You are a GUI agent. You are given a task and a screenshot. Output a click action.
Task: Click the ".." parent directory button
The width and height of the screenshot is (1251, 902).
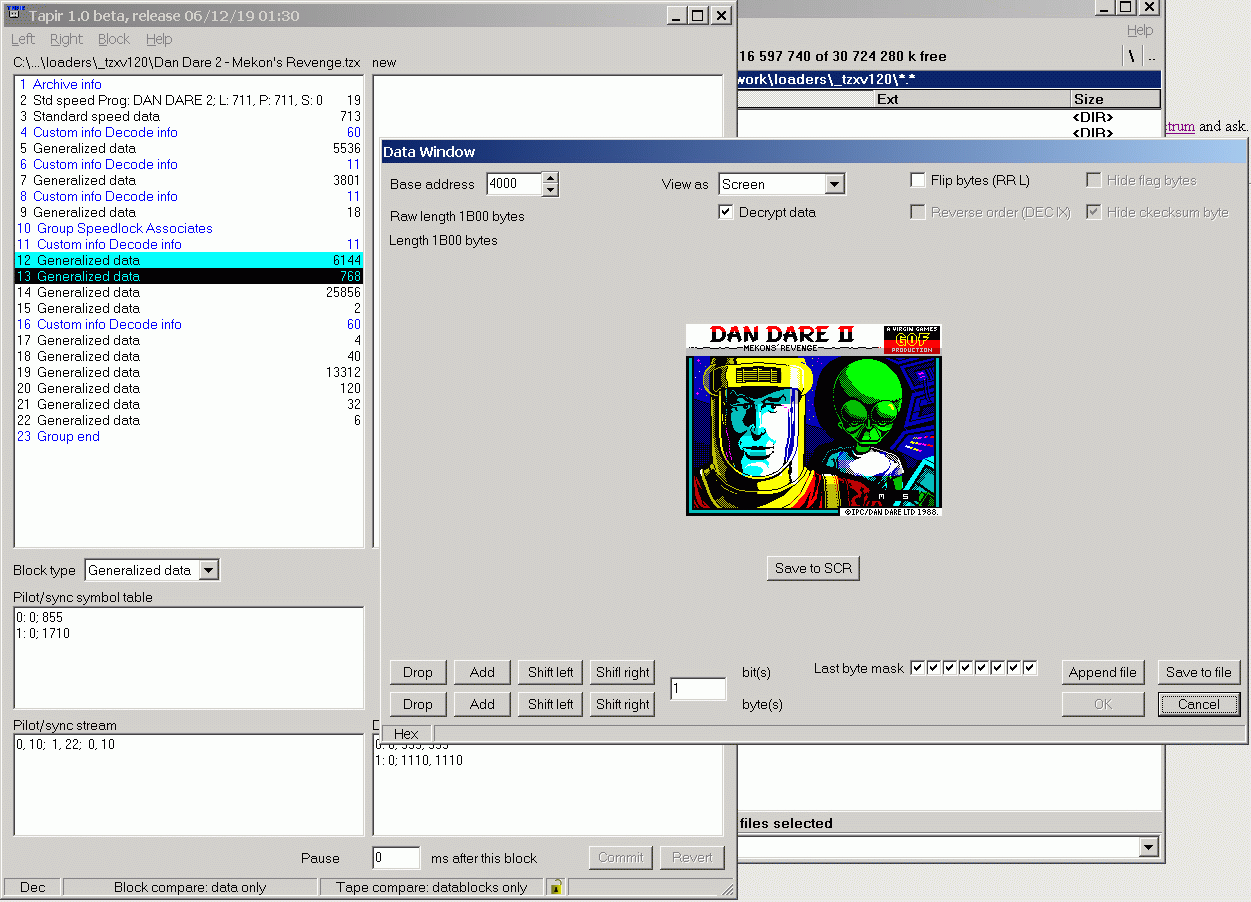coord(1151,56)
